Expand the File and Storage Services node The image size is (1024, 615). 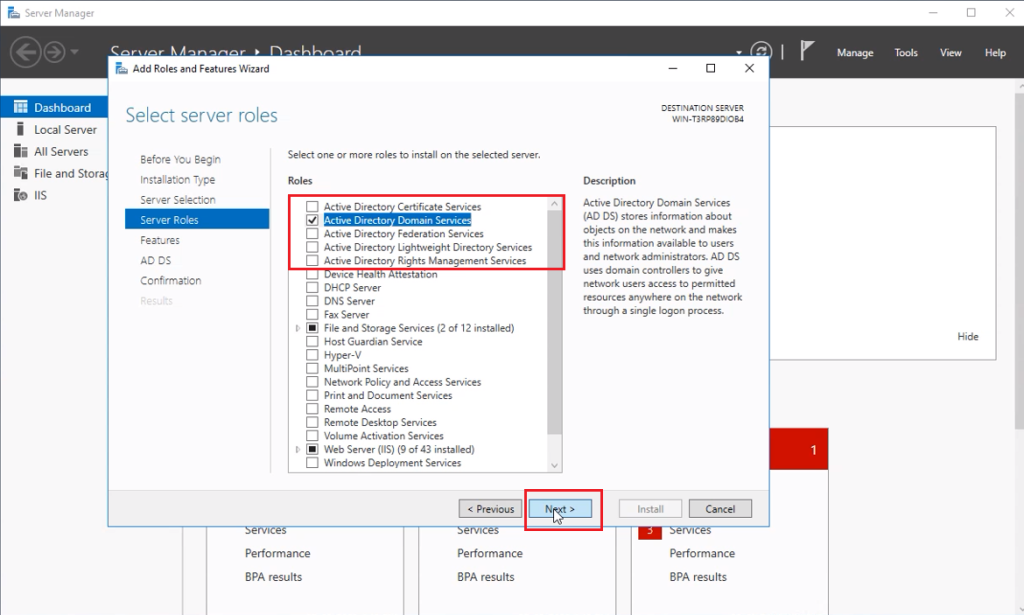pos(298,327)
